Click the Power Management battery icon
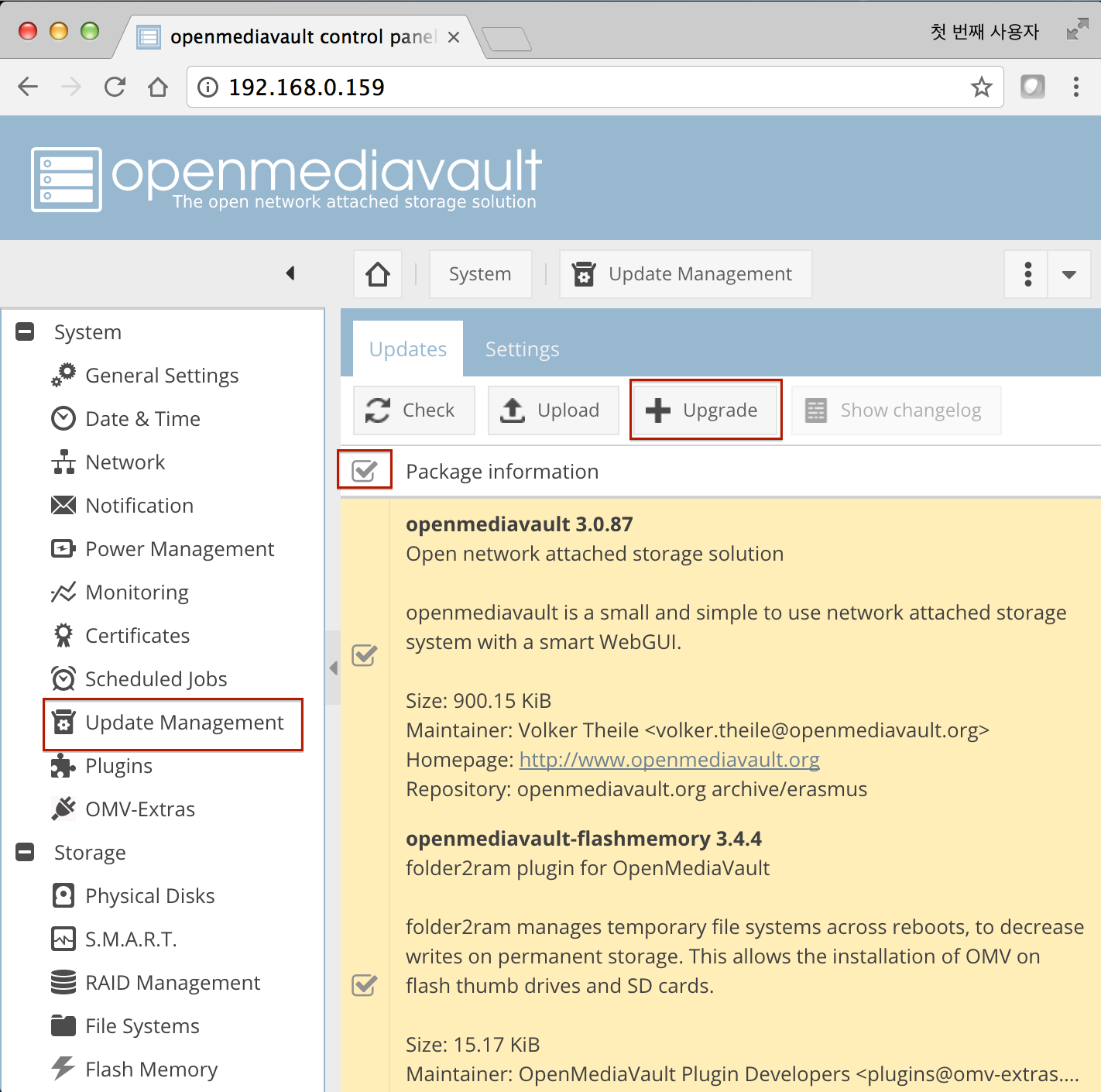 click(x=63, y=548)
